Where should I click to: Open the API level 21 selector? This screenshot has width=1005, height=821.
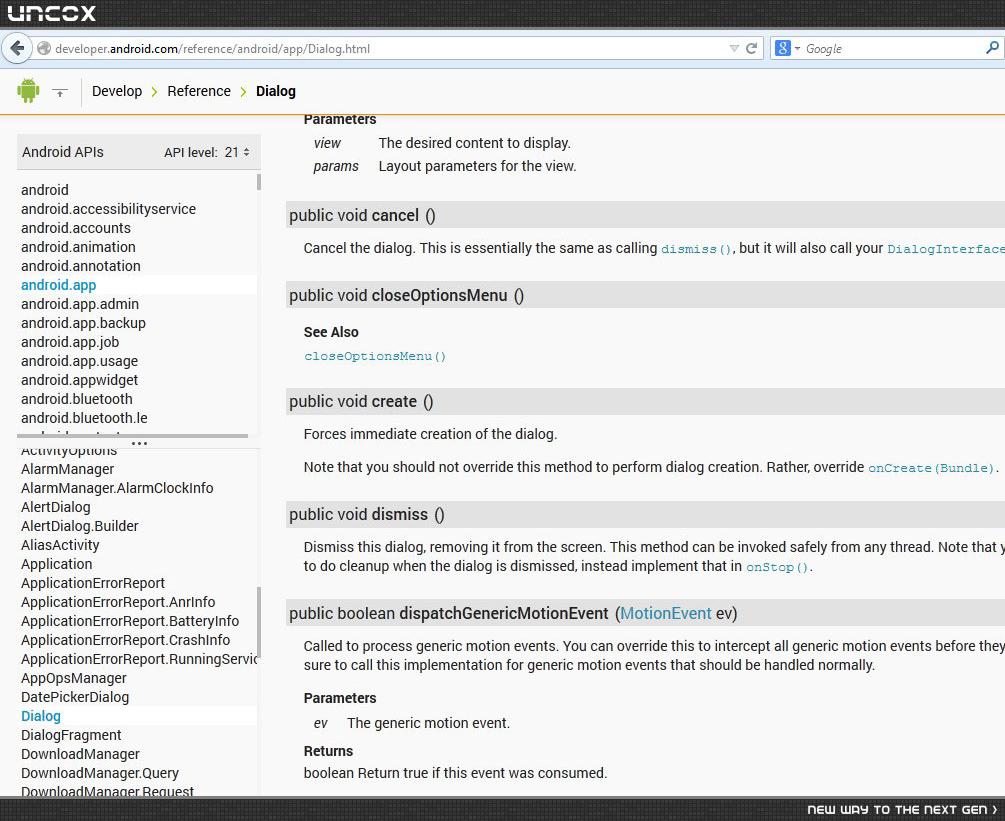pyautogui.click(x=207, y=153)
